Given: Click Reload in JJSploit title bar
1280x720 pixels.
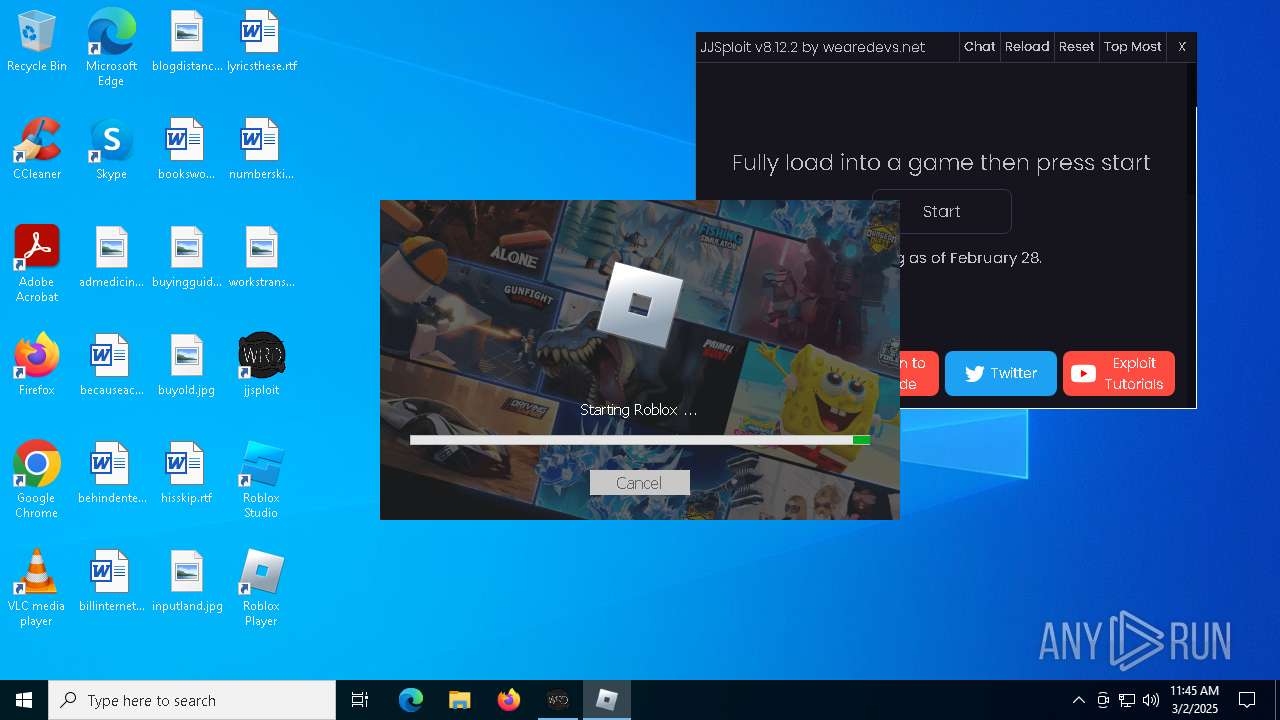Looking at the screenshot, I should 1027,47.
